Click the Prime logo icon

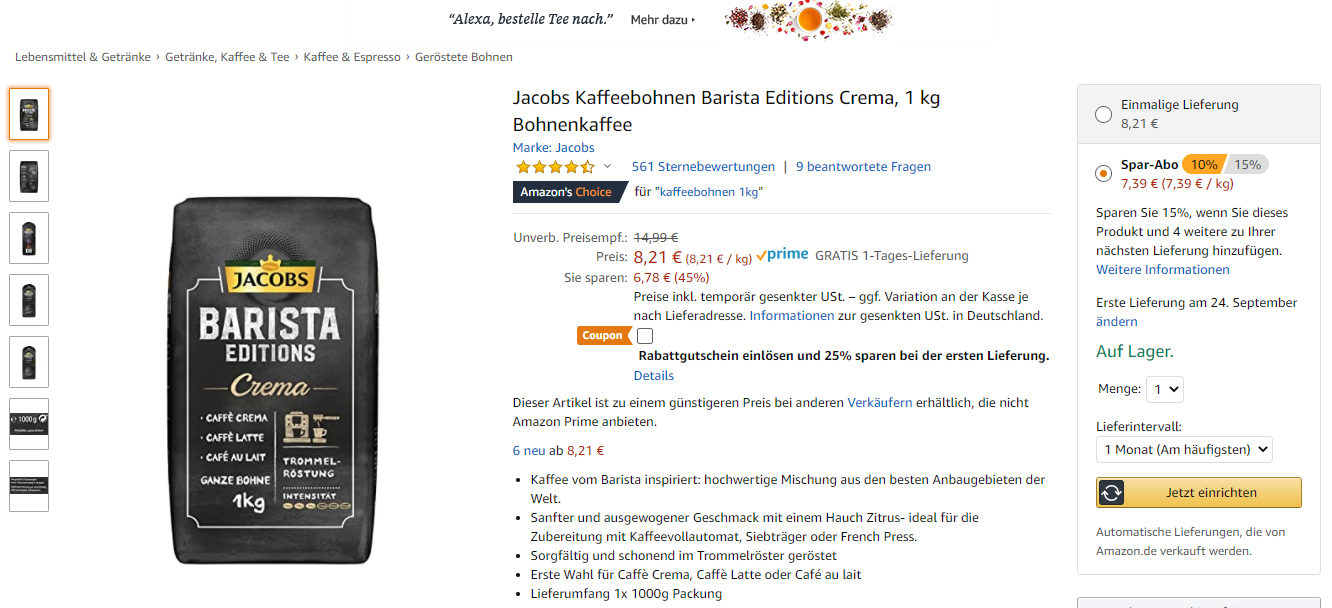click(782, 255)
